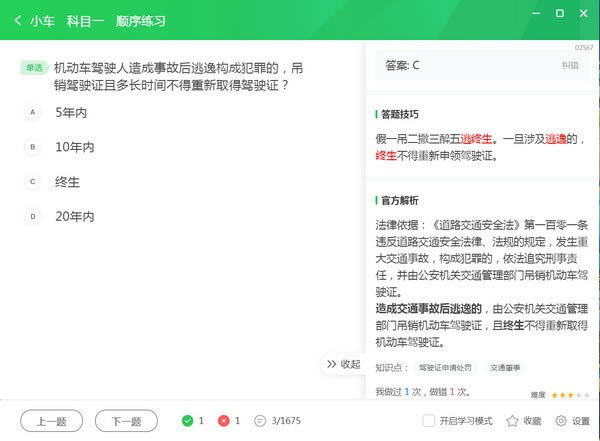Select answer option A 5年内
The height and width of the screenshot is (441, 600).
click(x=57, y=113)
